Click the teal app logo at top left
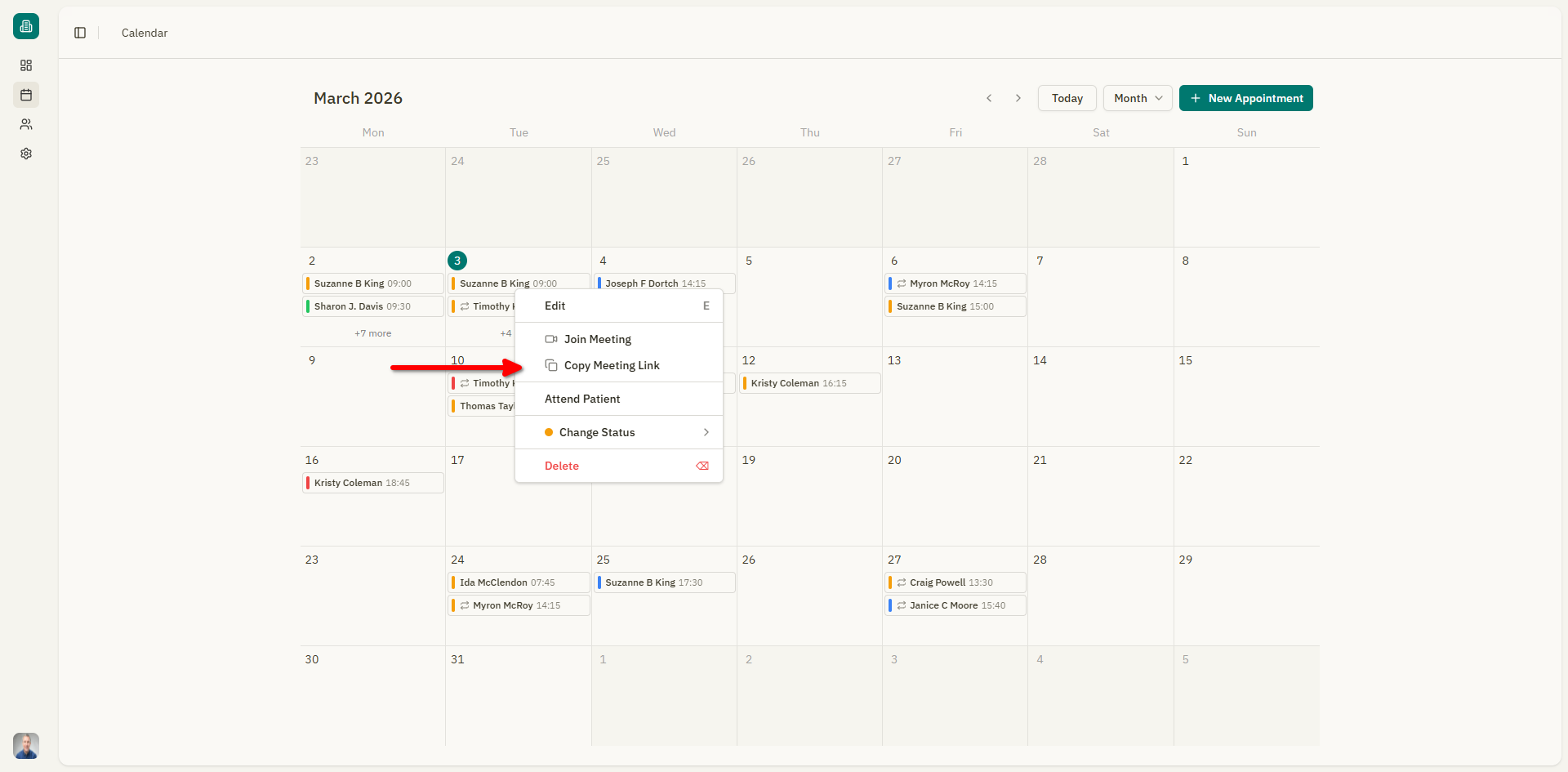 (26, 26)
